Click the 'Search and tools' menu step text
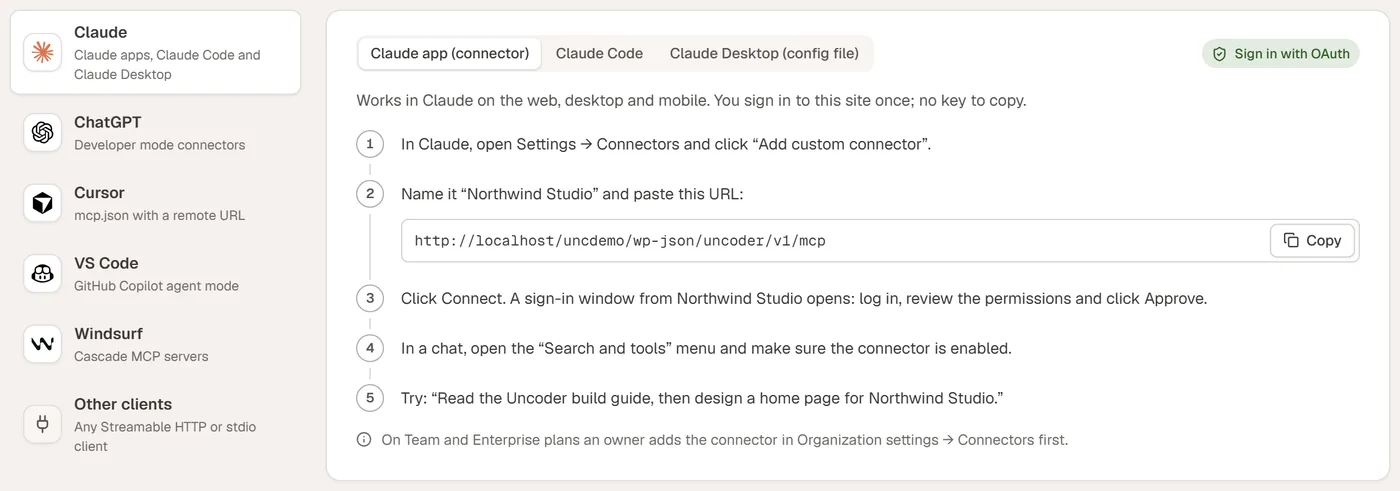The height and width of the screenshot is (491, 1400). tap(706, 348)
